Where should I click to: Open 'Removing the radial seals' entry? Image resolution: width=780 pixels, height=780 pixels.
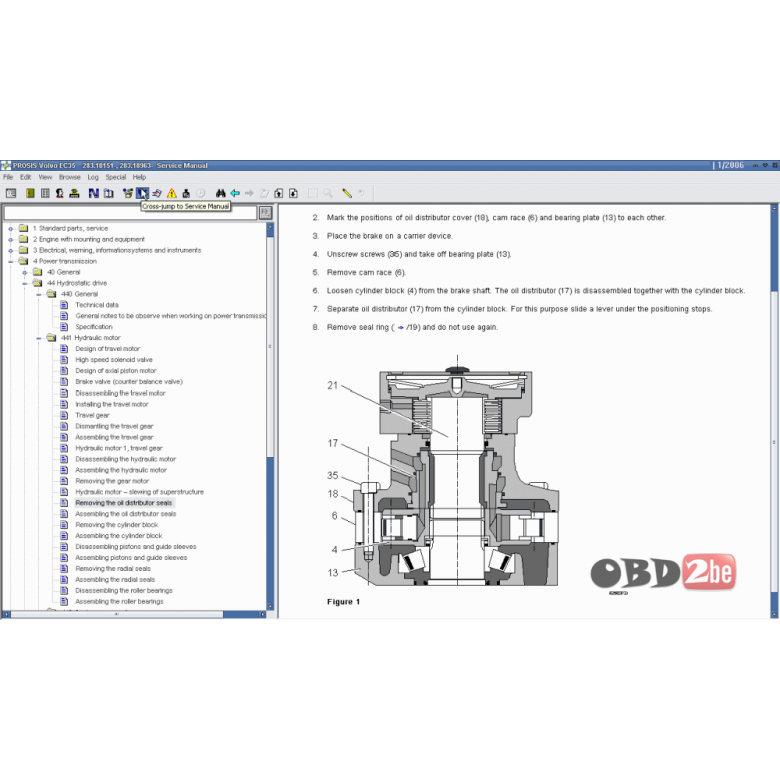point(113,569)
